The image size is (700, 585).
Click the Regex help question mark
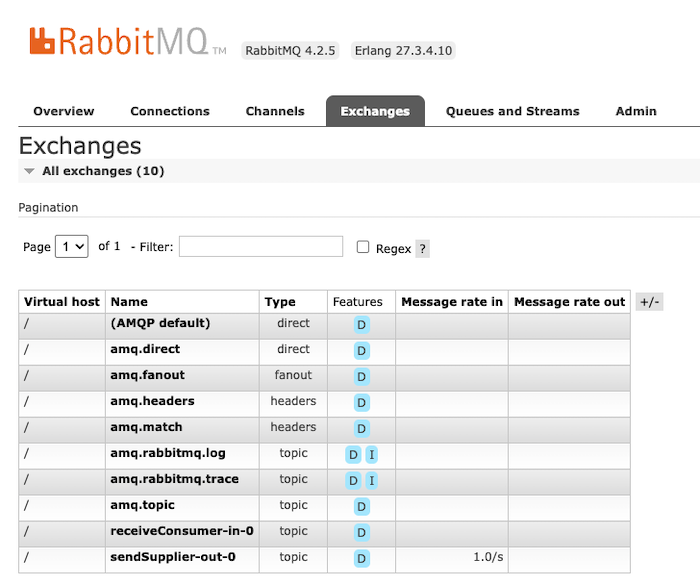point(423,249)
